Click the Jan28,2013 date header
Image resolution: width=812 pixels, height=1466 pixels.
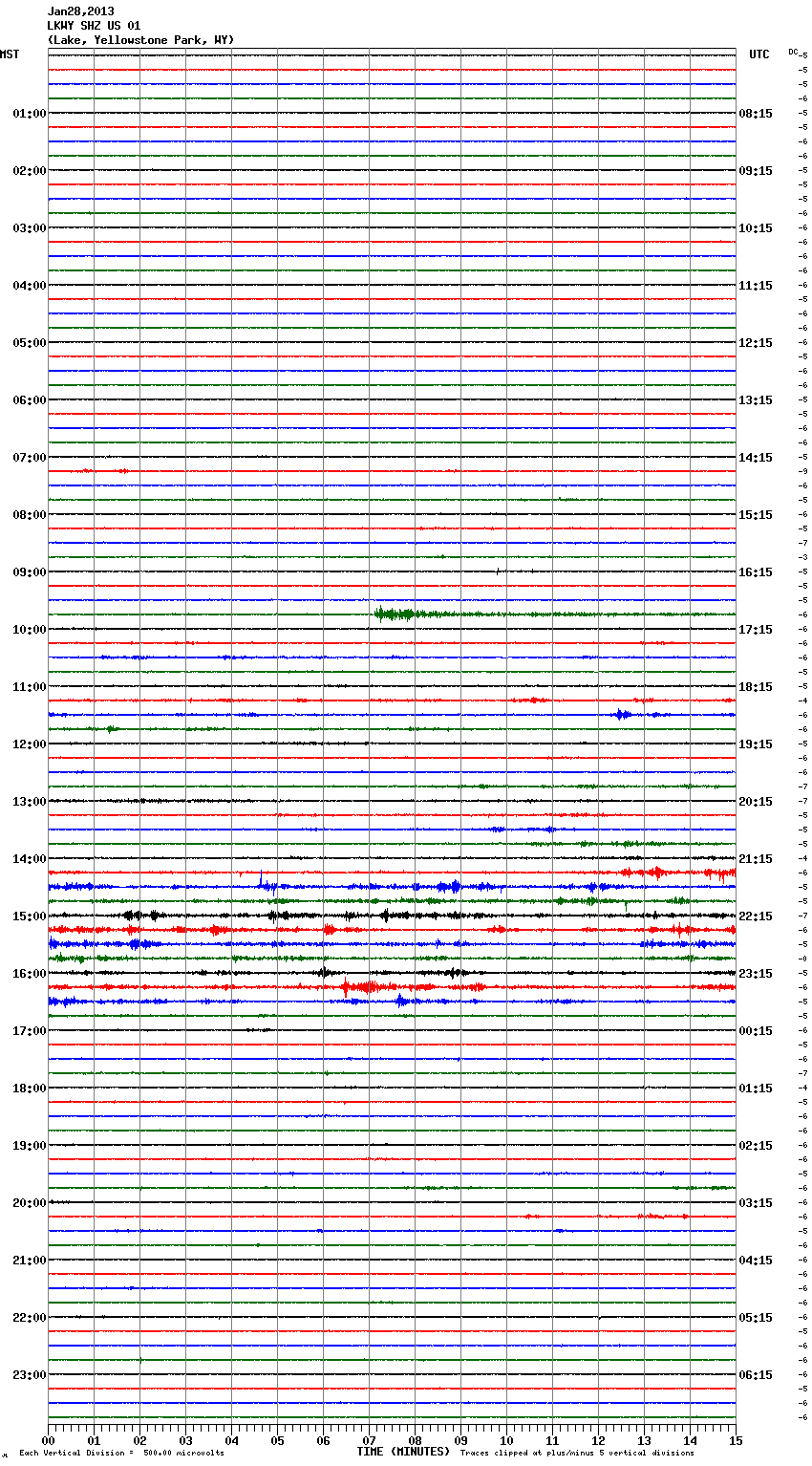(80, 11)
